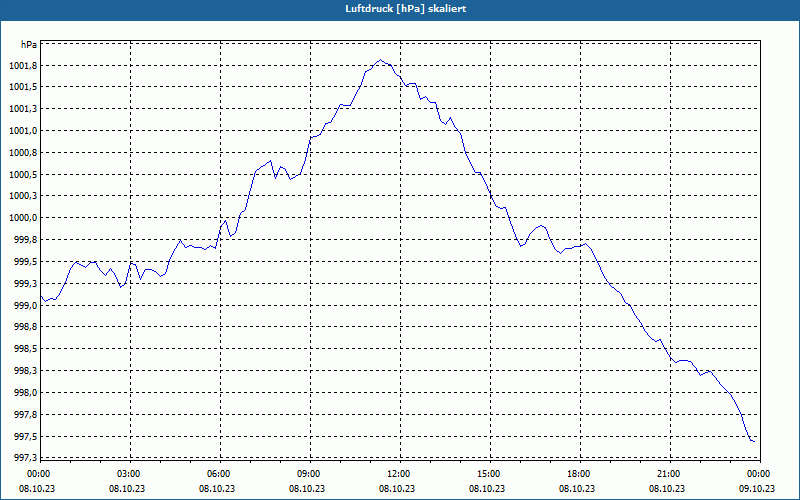Viewport: 800px width, 500px height.
Task: Click the 08.10.23 date beneath 18:00
Action: tap(577, 489)
